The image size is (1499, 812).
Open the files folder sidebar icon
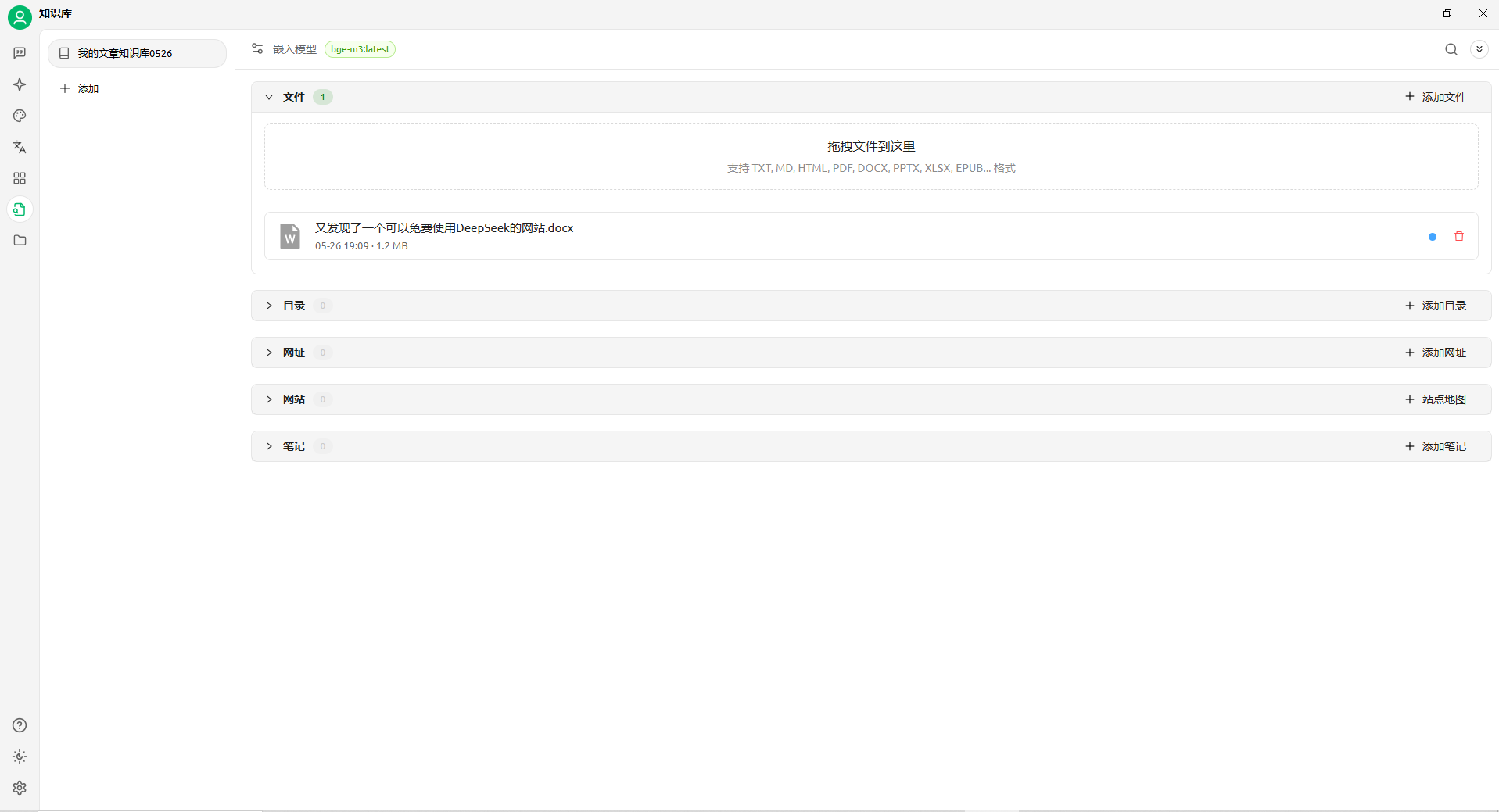click(x=20, y=241)
